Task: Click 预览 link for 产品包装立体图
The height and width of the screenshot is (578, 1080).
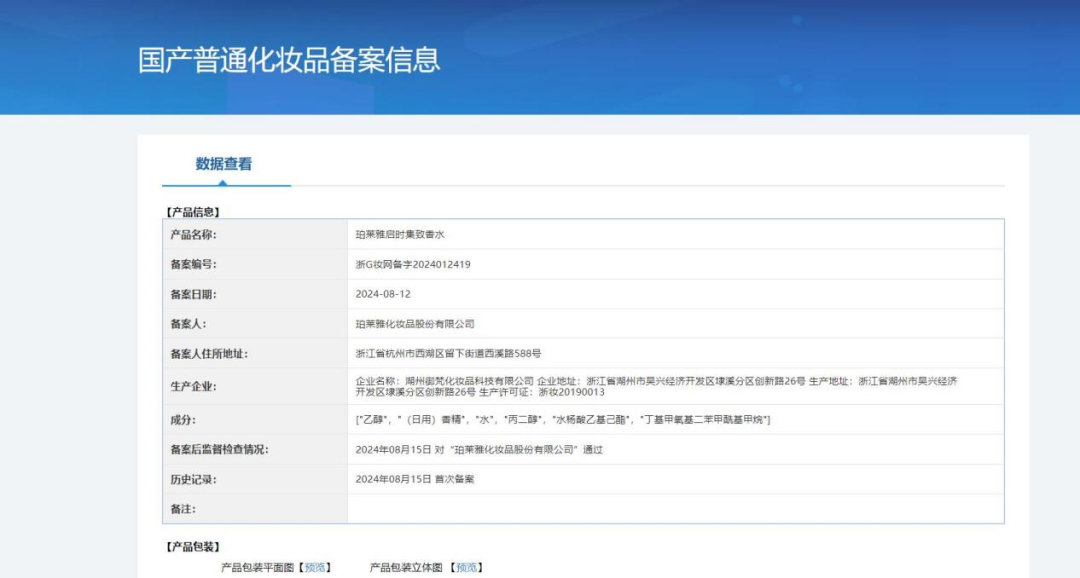Action: click(466, 567)
